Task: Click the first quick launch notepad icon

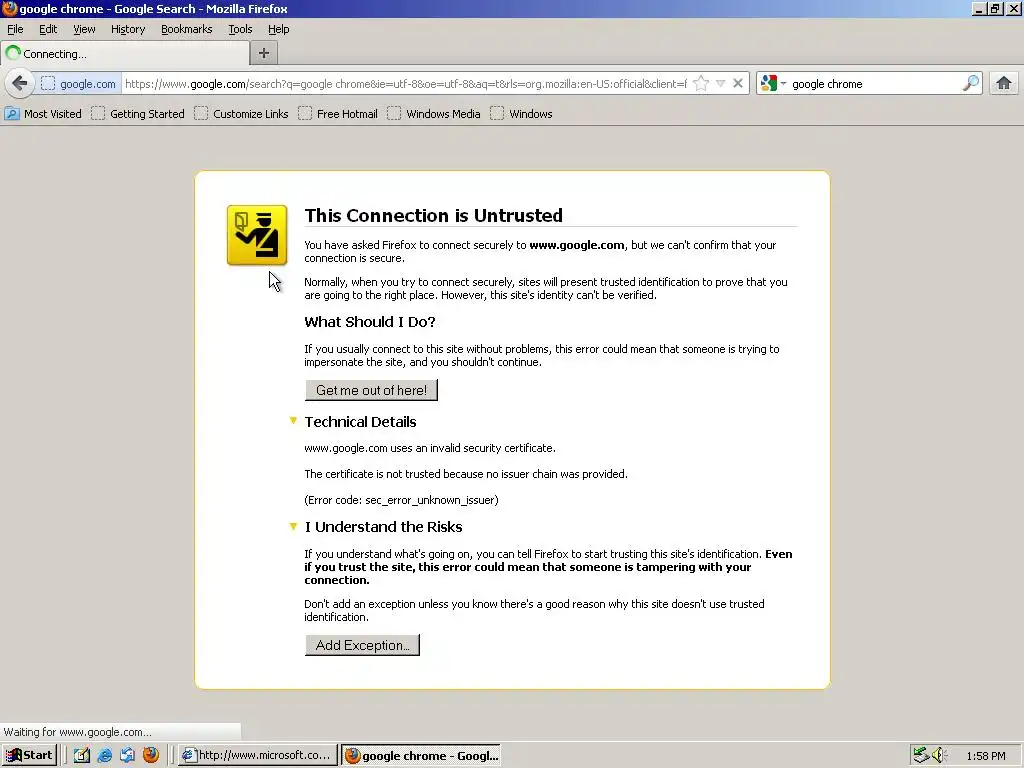Action: pos(82,755)
